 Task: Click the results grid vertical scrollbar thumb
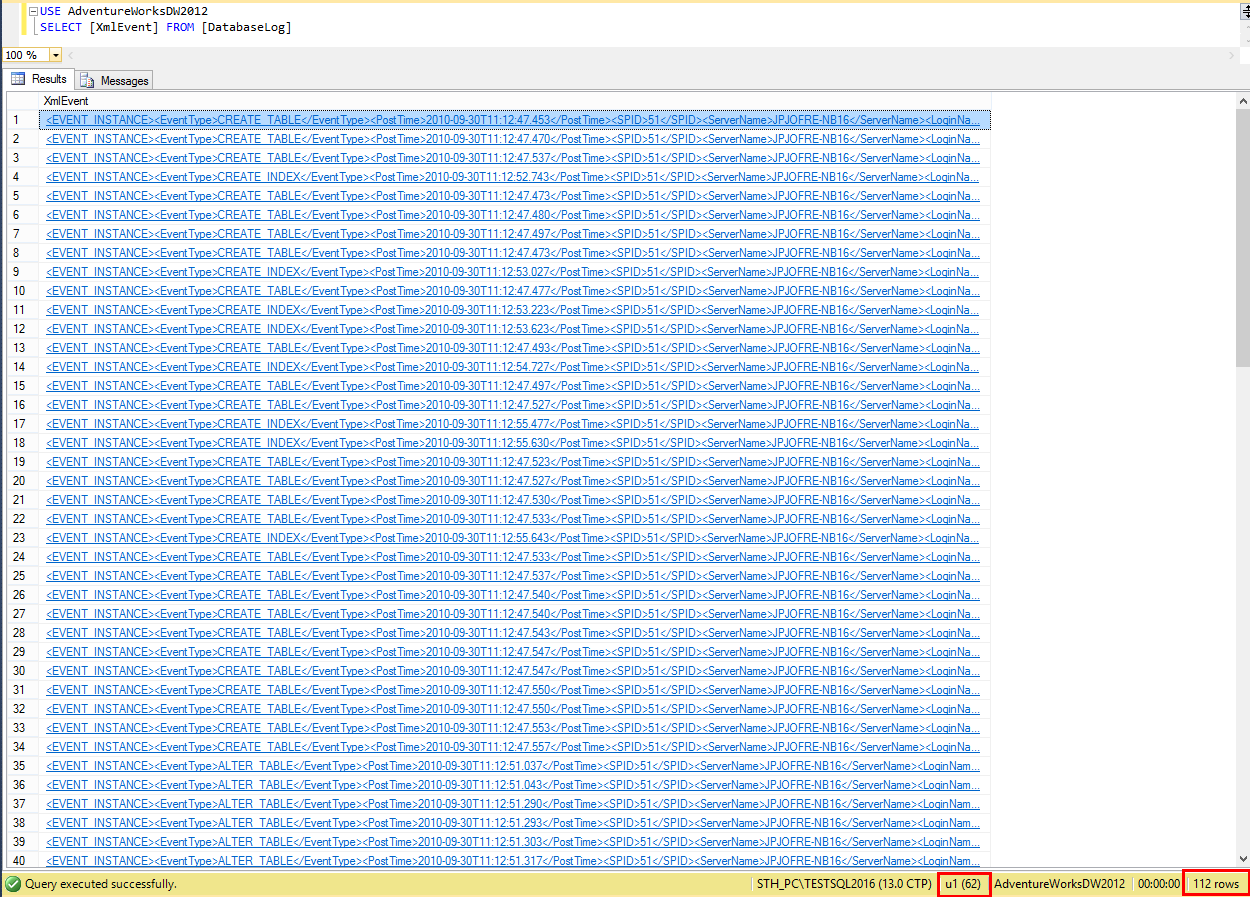click(1242, 237)
